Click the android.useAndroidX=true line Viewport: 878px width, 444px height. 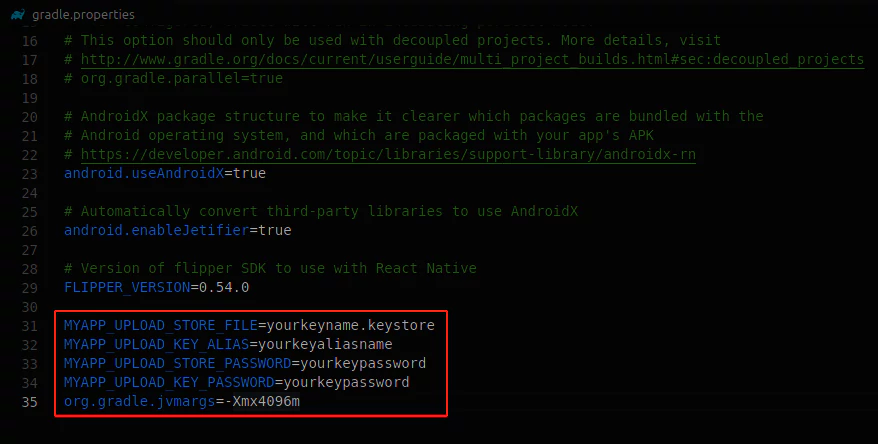(165, 173)
